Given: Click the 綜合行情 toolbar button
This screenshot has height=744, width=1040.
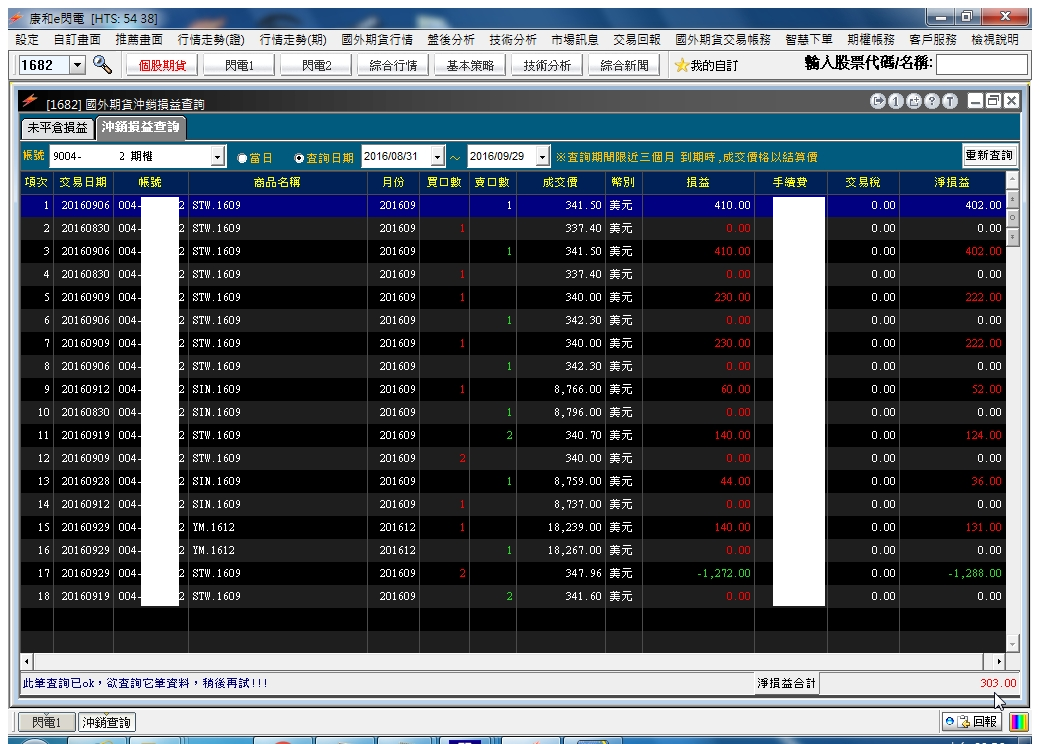Looking at the screenshot, I should click(393, 65).
